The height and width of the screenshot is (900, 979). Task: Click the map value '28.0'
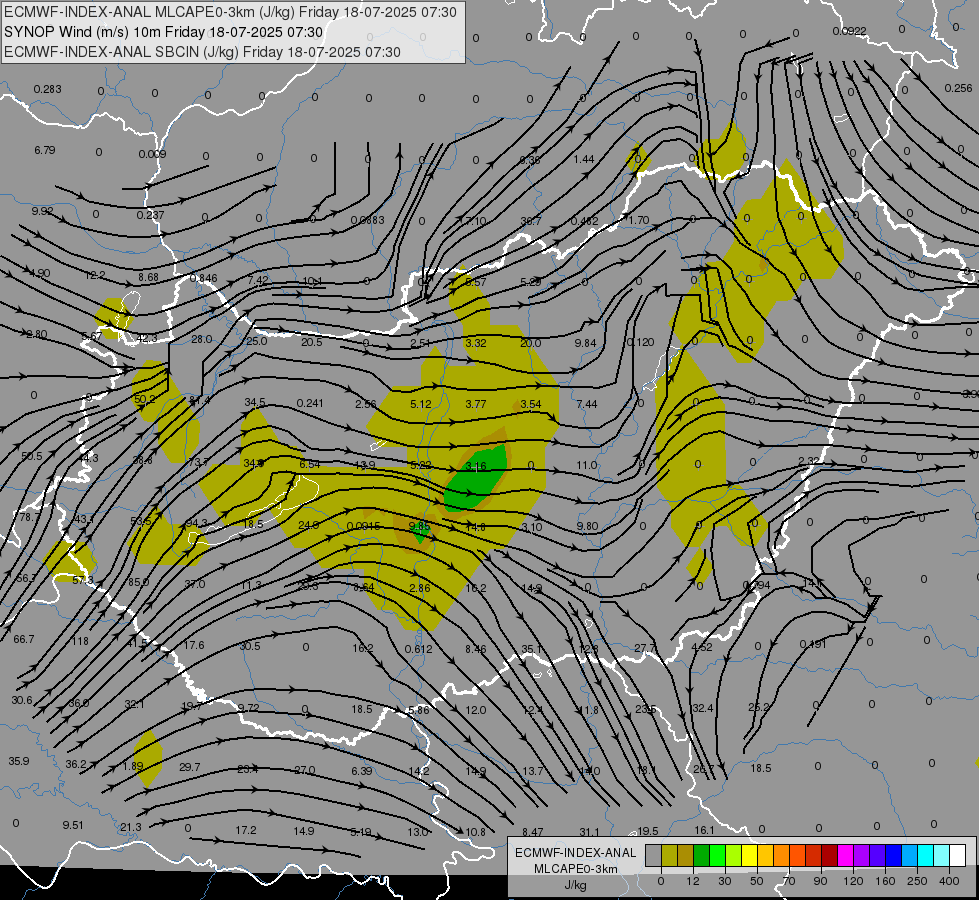(202, 339)
